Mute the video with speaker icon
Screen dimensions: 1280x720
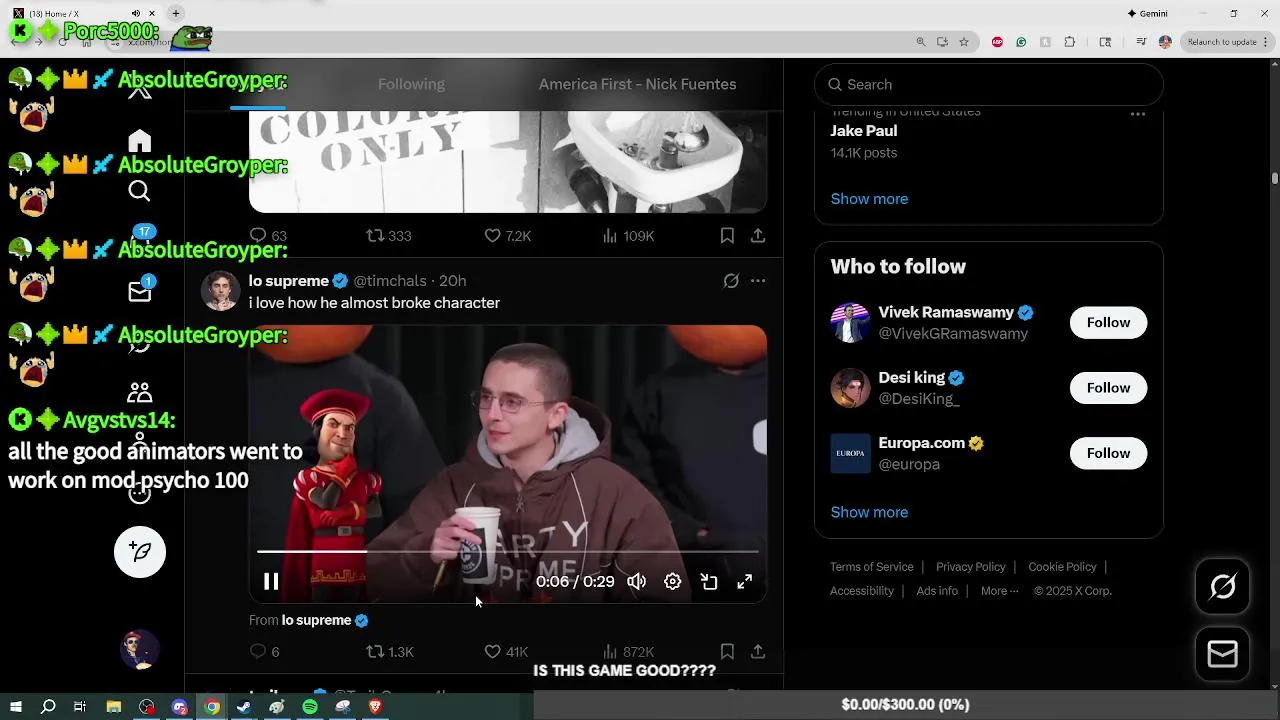[637, 582]
